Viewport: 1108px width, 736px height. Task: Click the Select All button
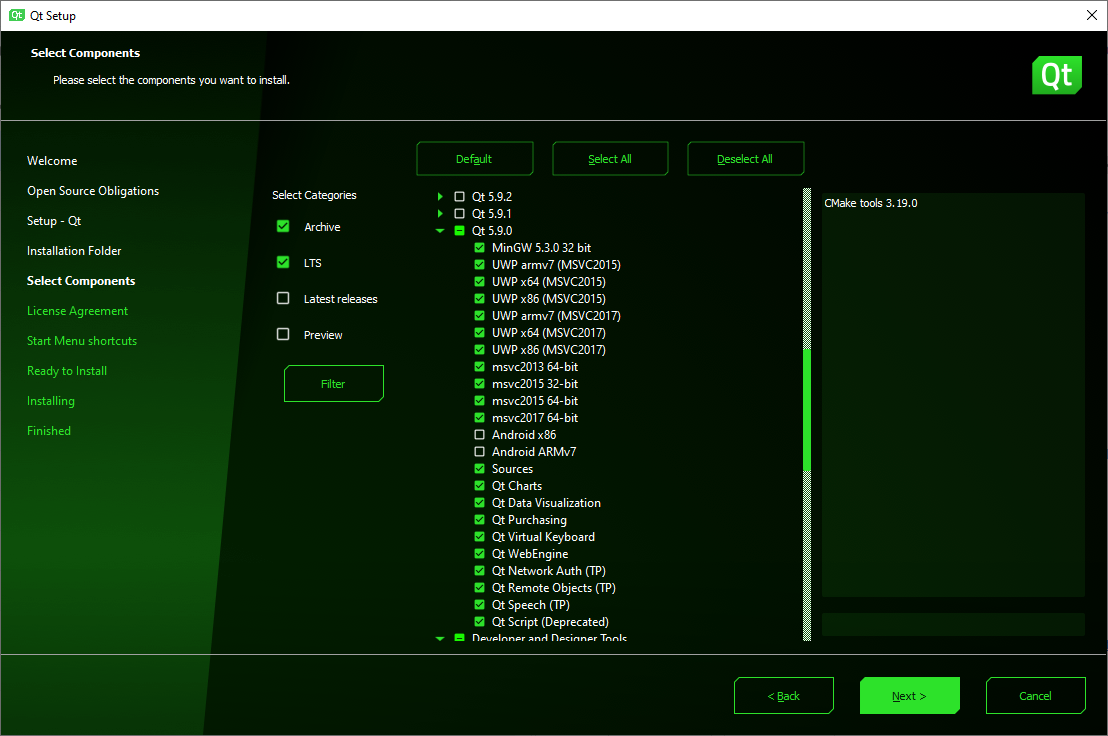[610, 159]
